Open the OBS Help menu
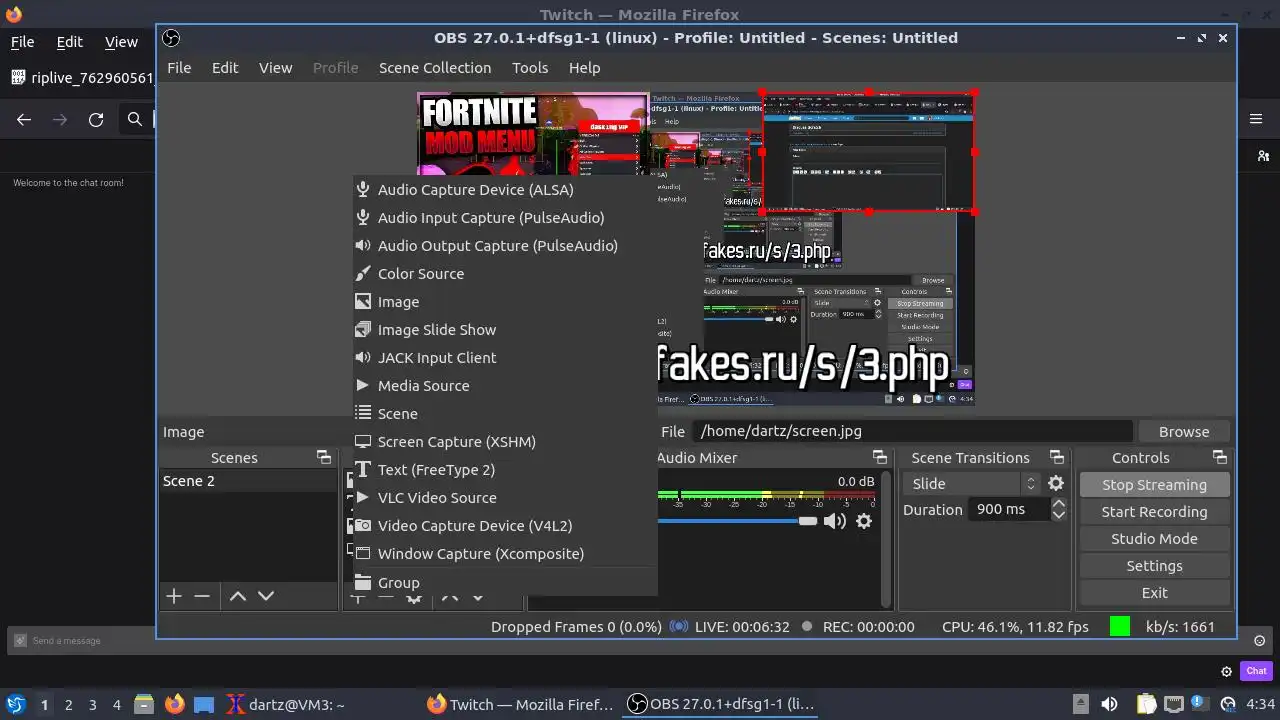 click(x=584, y=68)
